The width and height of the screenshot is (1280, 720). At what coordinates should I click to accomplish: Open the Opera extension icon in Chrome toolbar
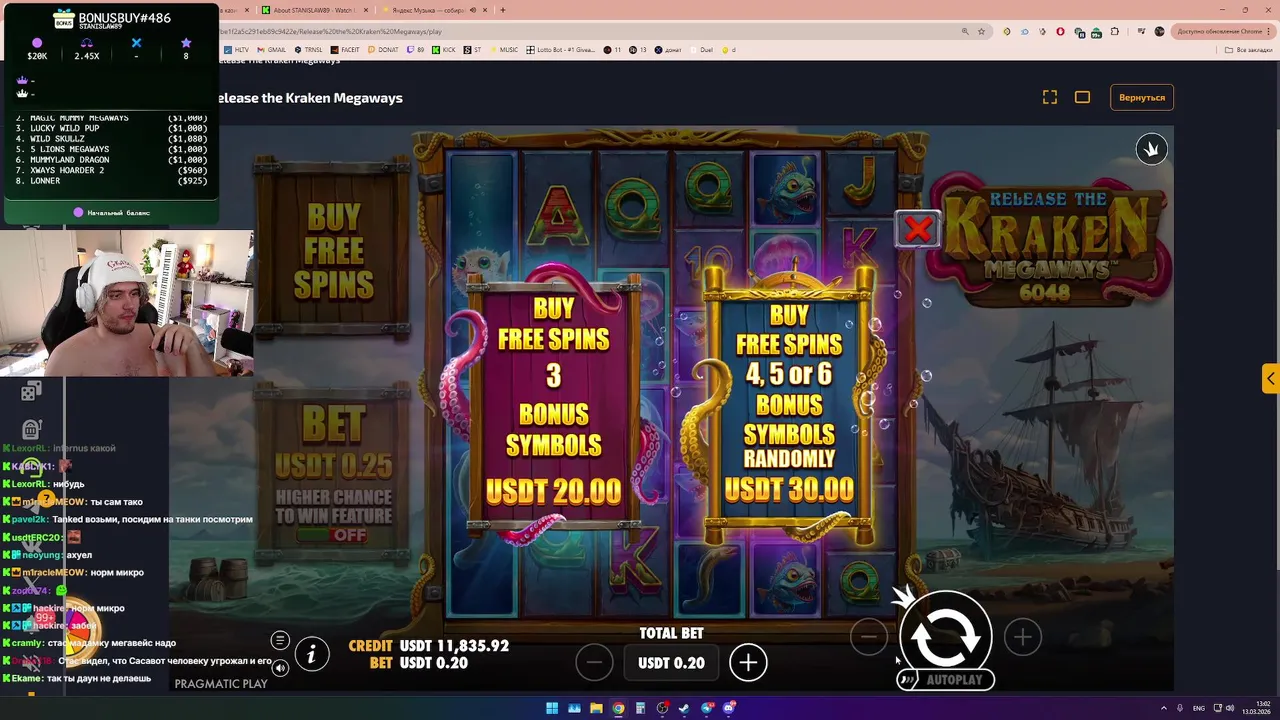[x=1061, y=31]
